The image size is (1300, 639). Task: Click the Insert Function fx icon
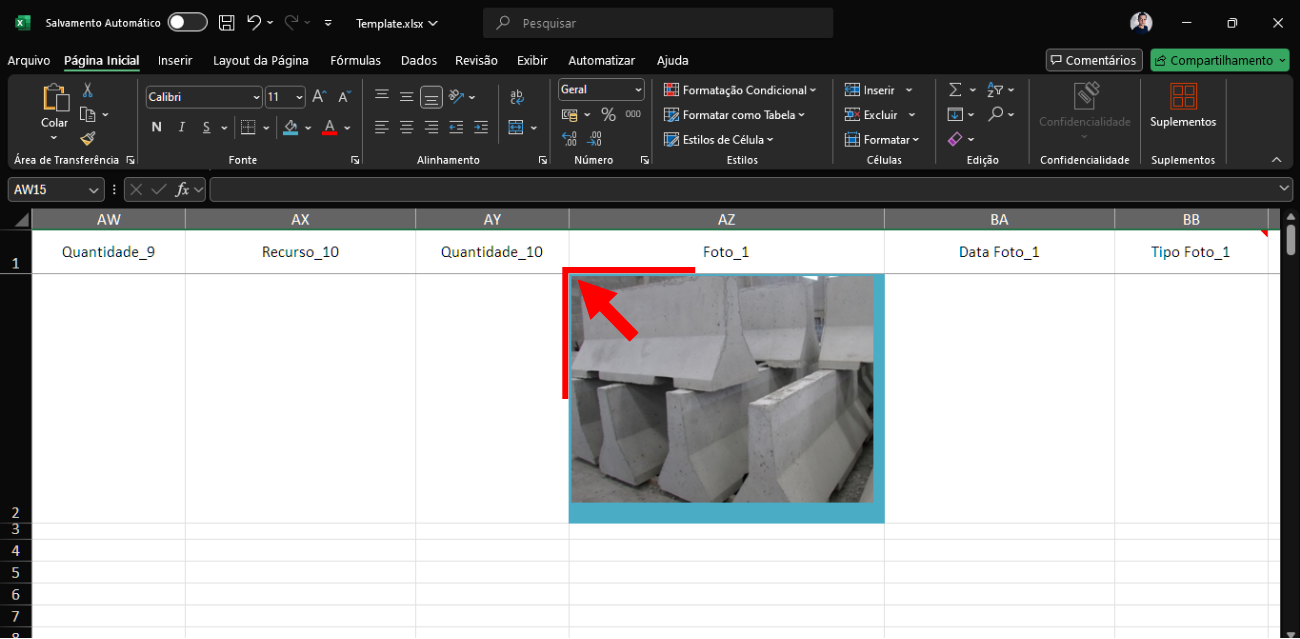(x=182, y=189)
